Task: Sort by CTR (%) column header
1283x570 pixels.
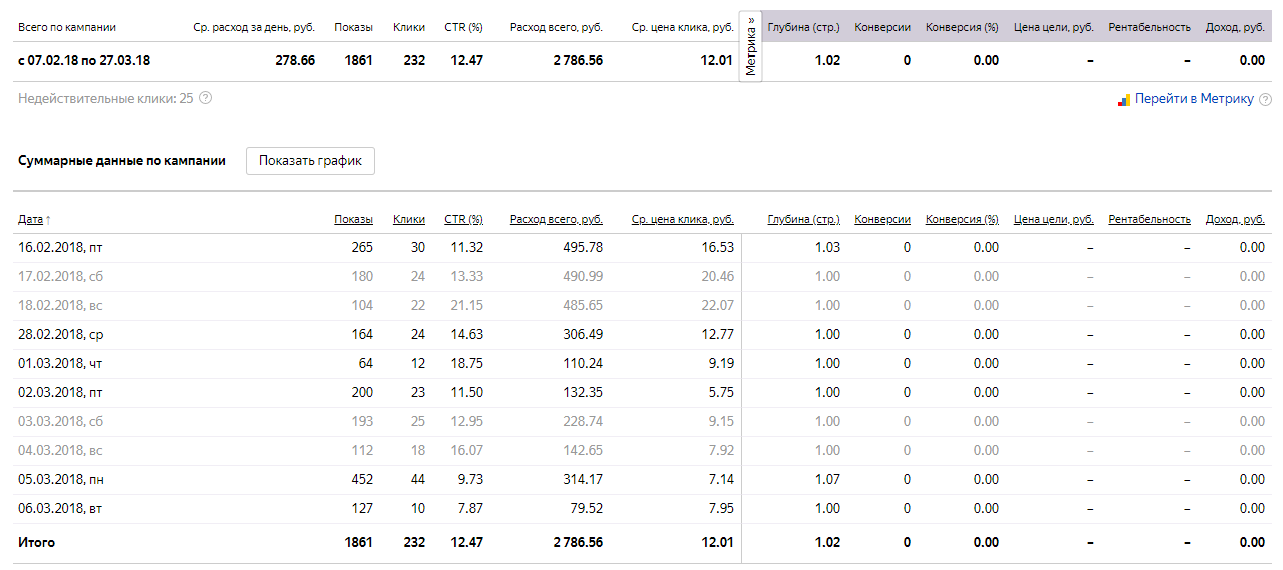Action: 463,219
